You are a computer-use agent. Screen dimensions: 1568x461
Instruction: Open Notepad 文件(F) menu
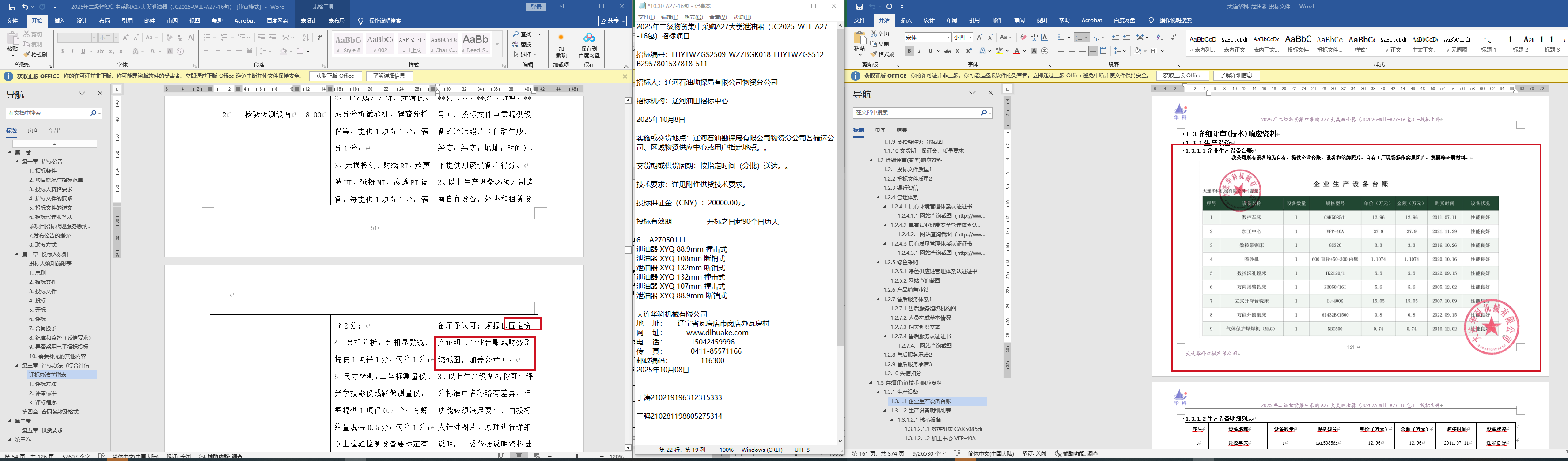(x=647, y=17)
